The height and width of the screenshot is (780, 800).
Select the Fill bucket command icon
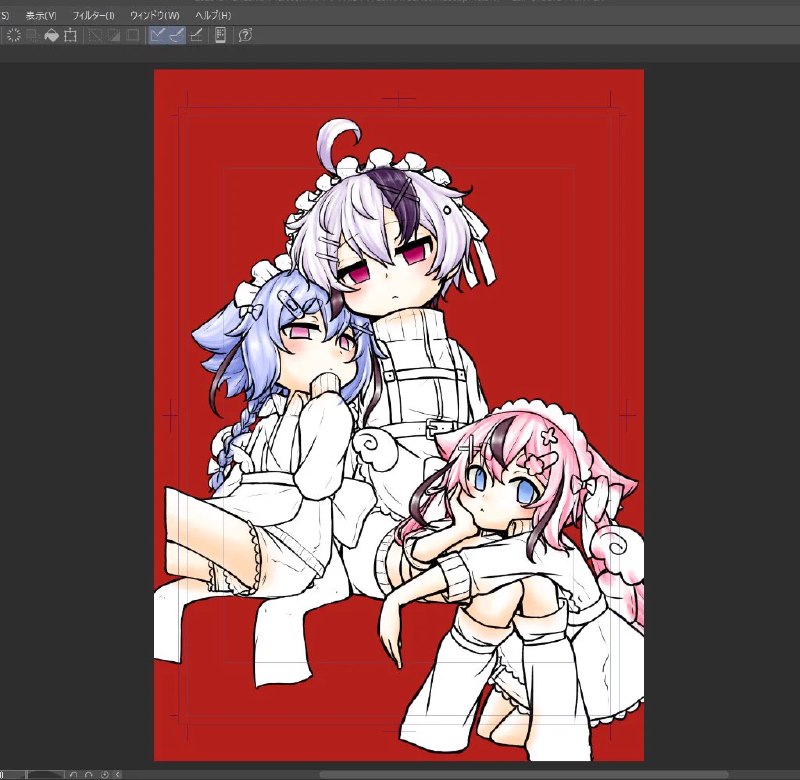[52, 35]
